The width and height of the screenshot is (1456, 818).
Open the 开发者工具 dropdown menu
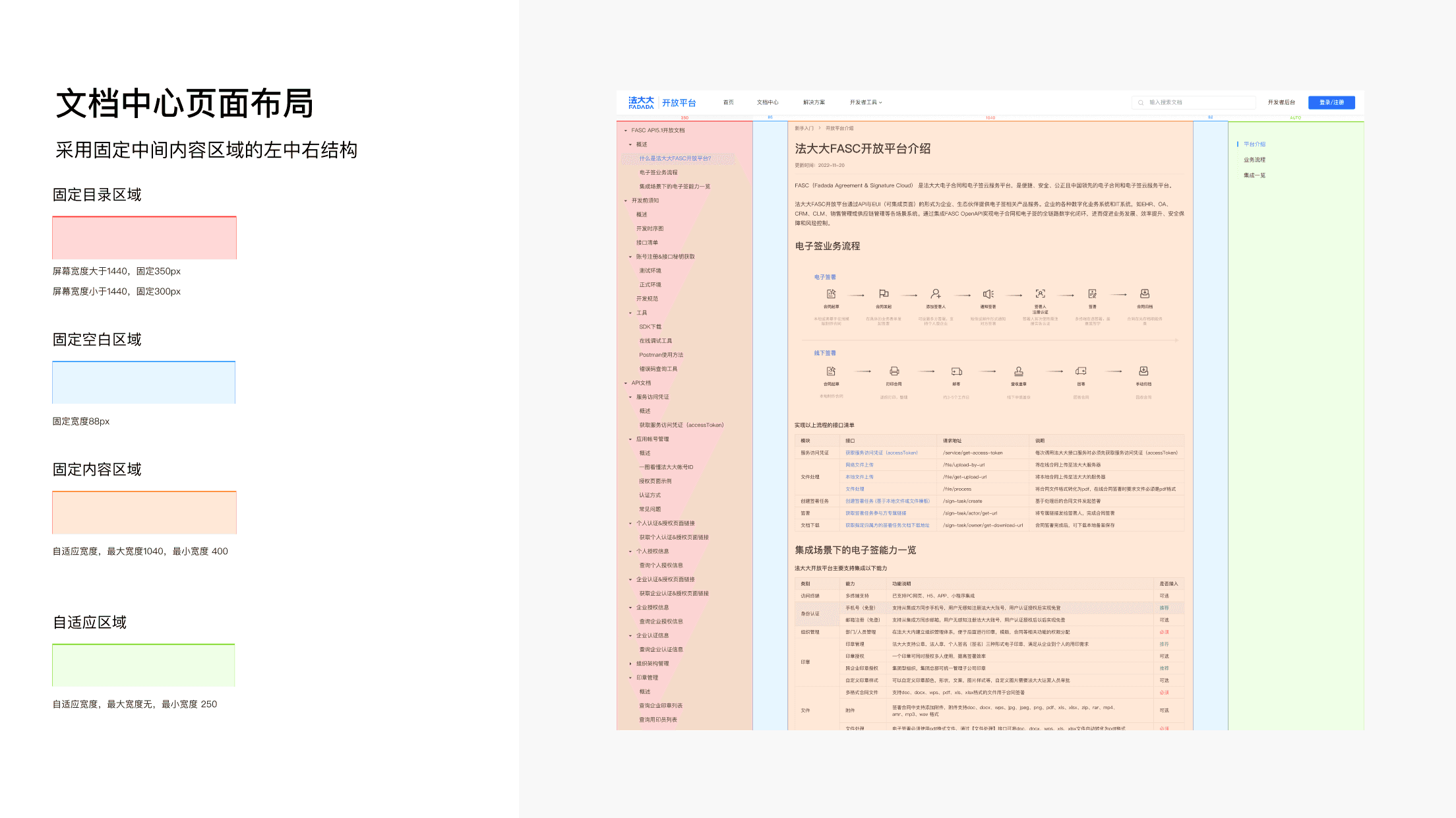[865, 102]
